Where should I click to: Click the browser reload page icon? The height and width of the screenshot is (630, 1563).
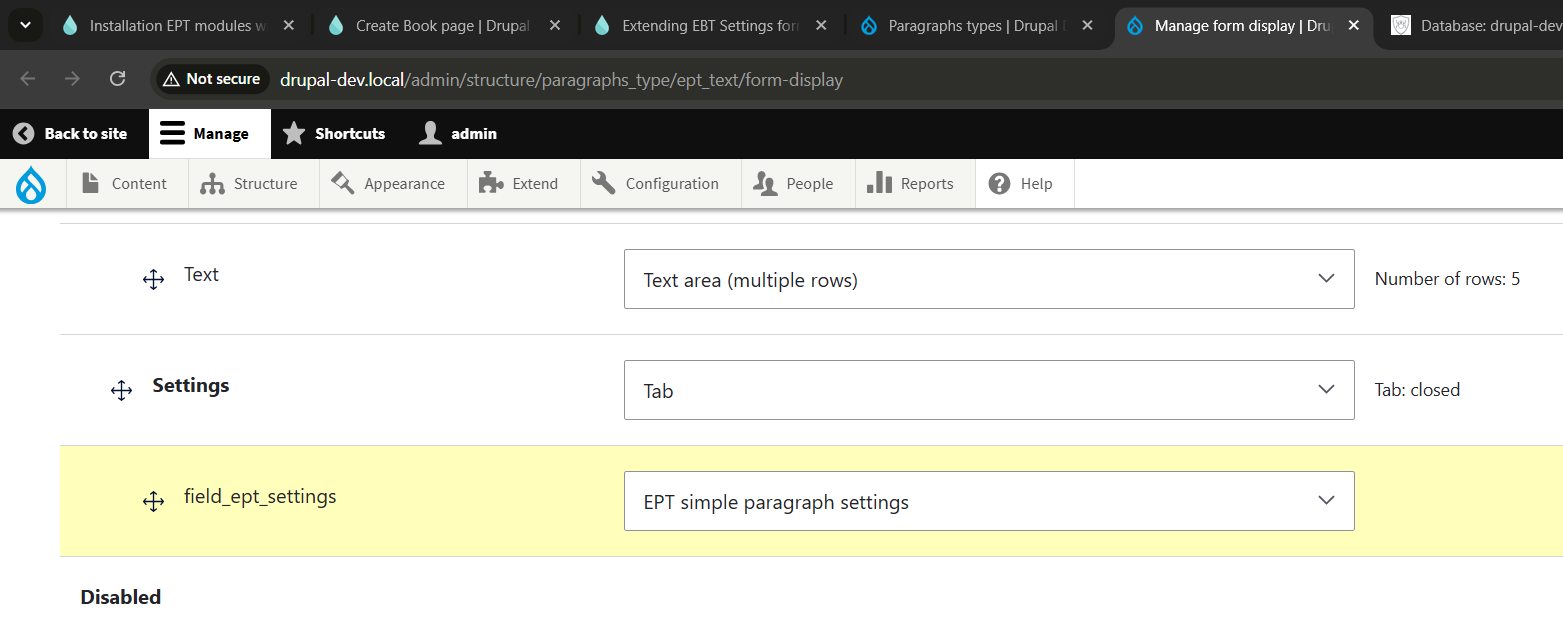117,79
